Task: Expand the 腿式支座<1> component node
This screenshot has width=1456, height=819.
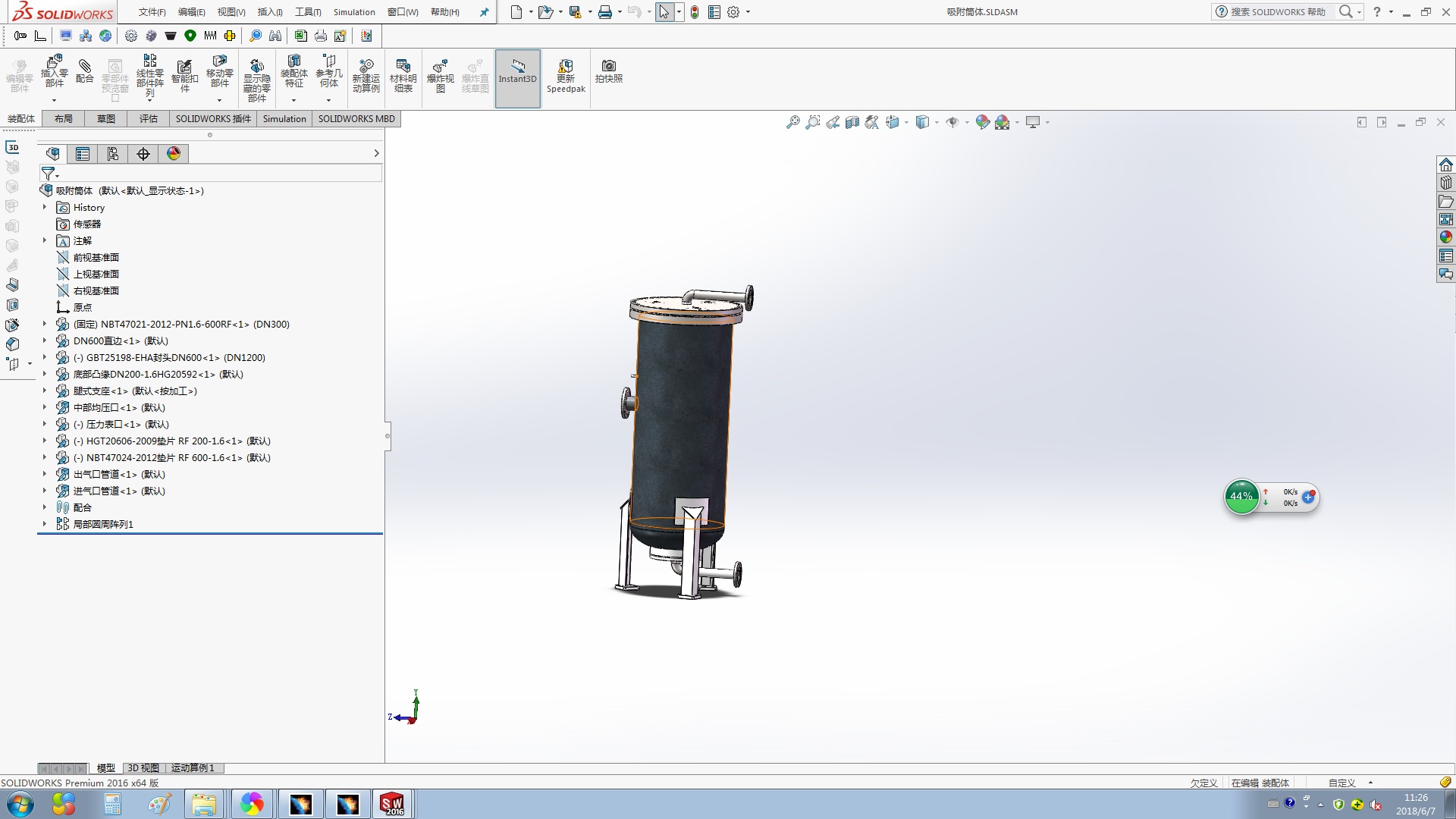Action: (44, 391)
